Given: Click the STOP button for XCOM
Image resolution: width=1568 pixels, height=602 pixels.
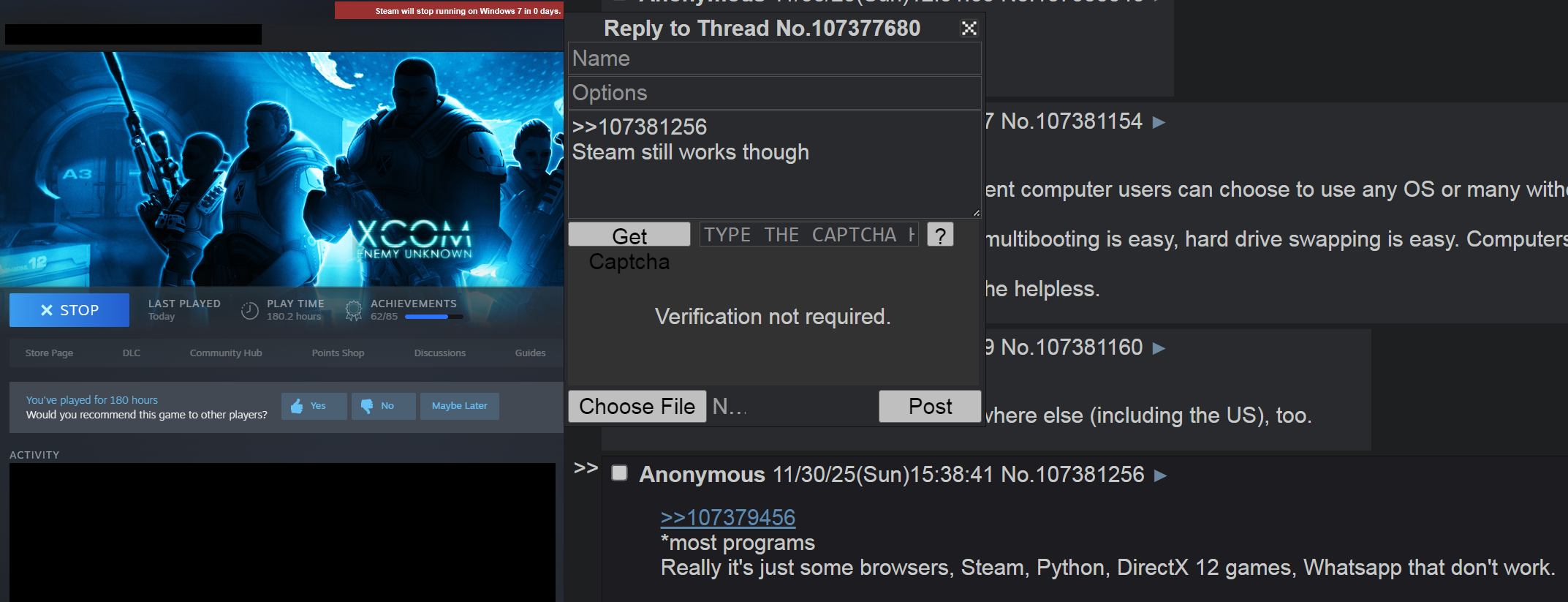Looking at the screenshot, I should 69,310.
